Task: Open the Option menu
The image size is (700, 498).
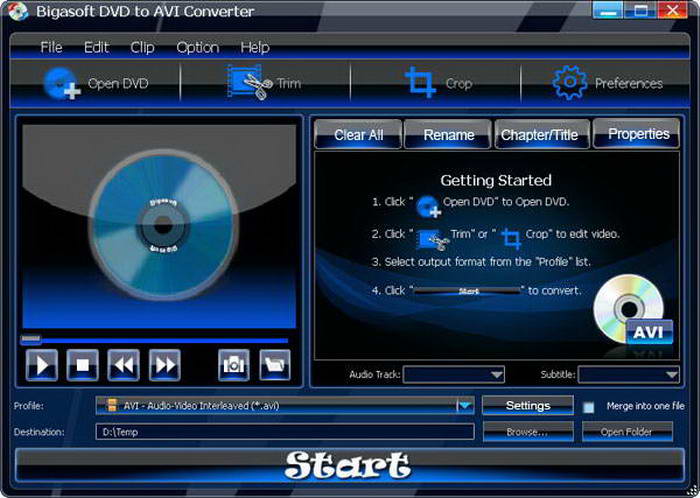Action: tap(197, 47)
